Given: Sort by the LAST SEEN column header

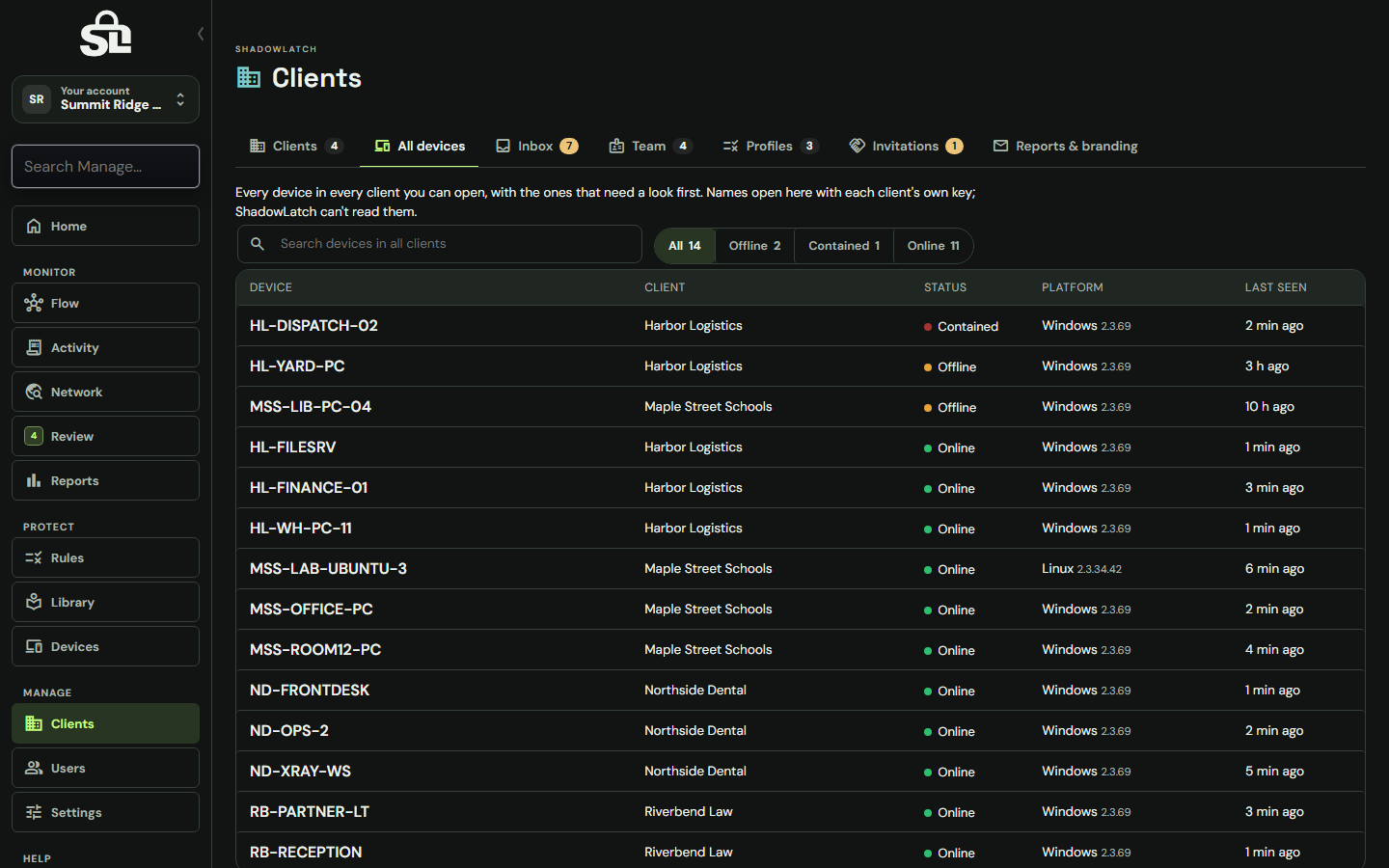Looking at the screenshot, I should coord(1275,287).
